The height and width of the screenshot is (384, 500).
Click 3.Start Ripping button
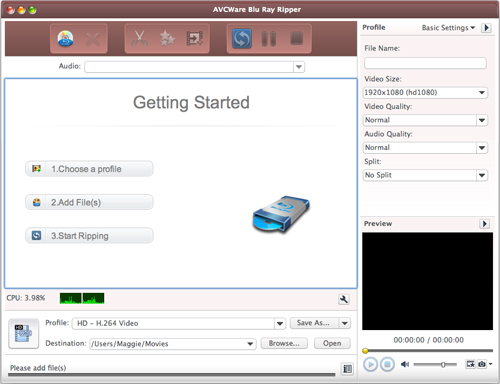coord(89,236)
